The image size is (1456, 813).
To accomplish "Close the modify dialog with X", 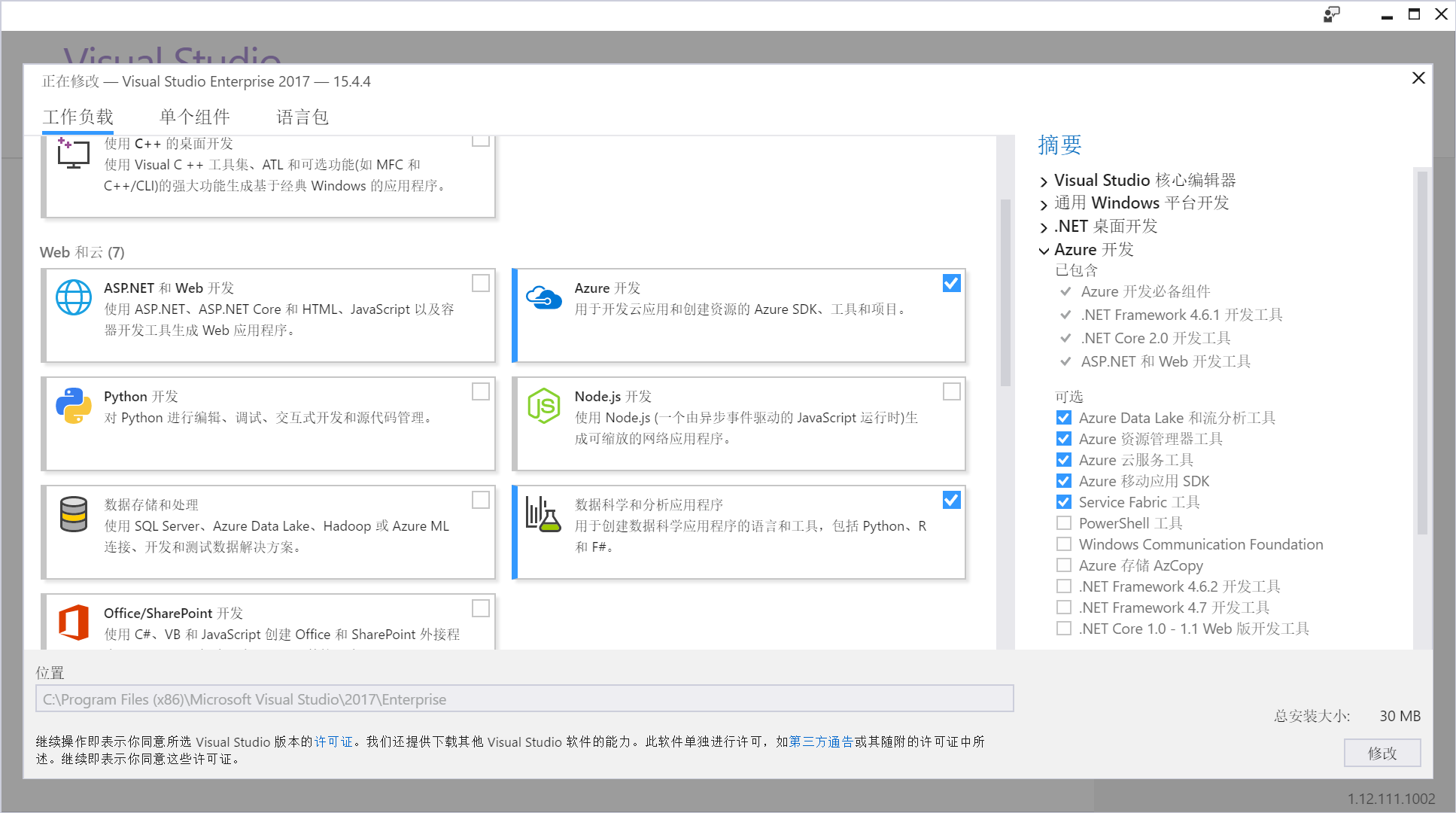I will pyautogui.click(x=1418, y=78).
